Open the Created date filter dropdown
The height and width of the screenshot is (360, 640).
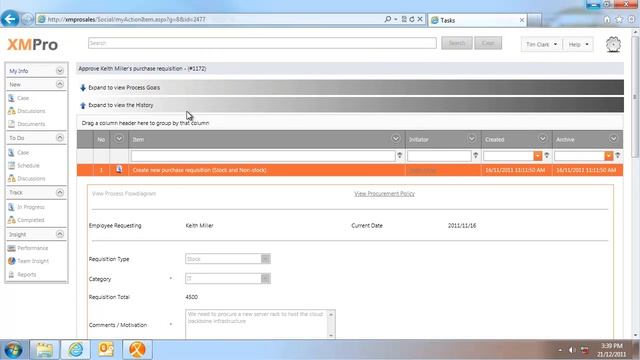(538, 156)
